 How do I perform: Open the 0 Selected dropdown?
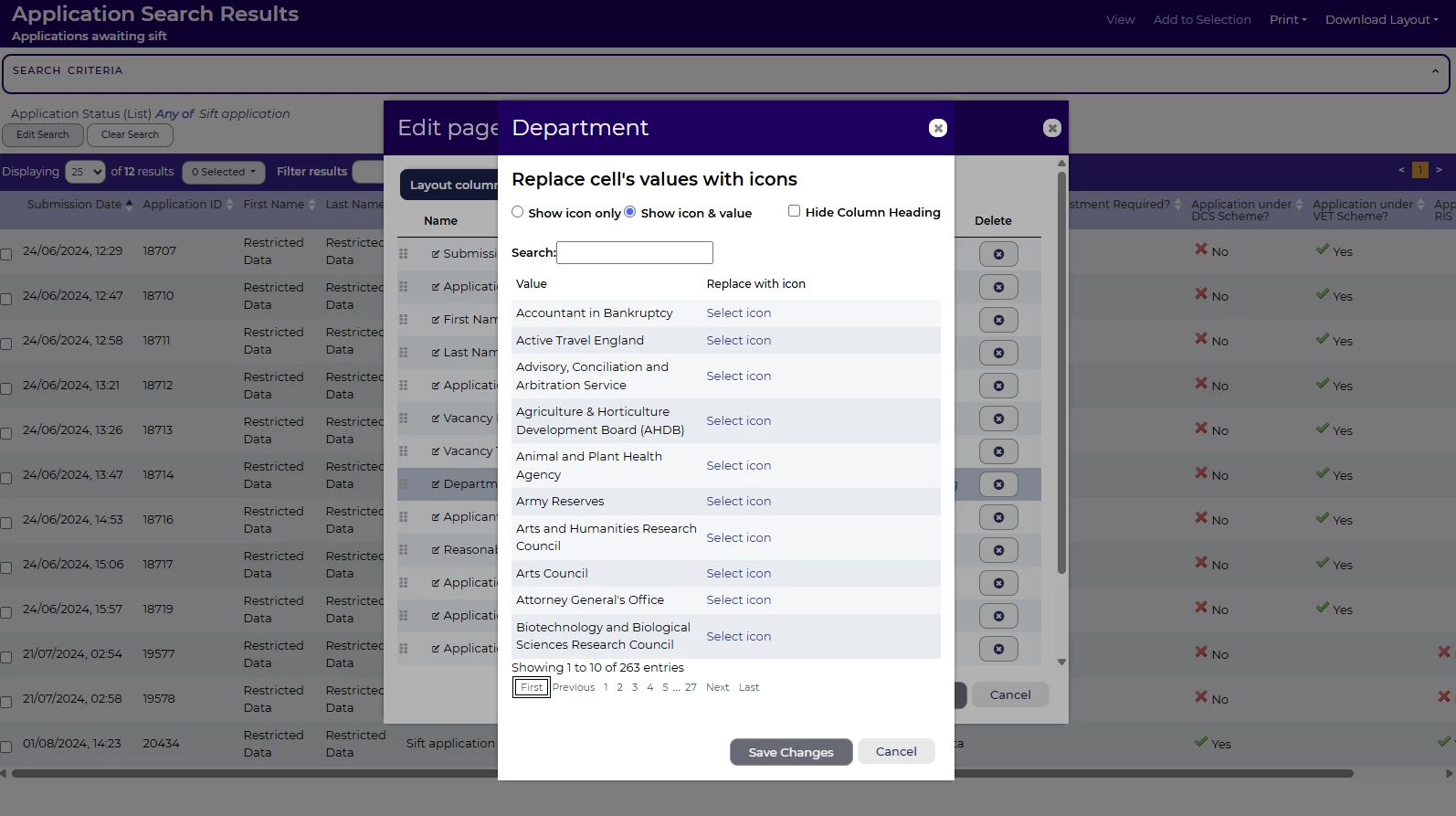(x=224, y=172)
